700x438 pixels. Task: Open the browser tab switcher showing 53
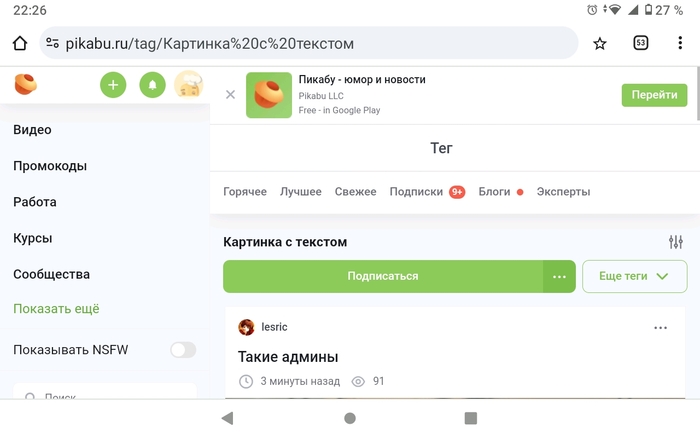pyautogui.click(x=641, y=43)
